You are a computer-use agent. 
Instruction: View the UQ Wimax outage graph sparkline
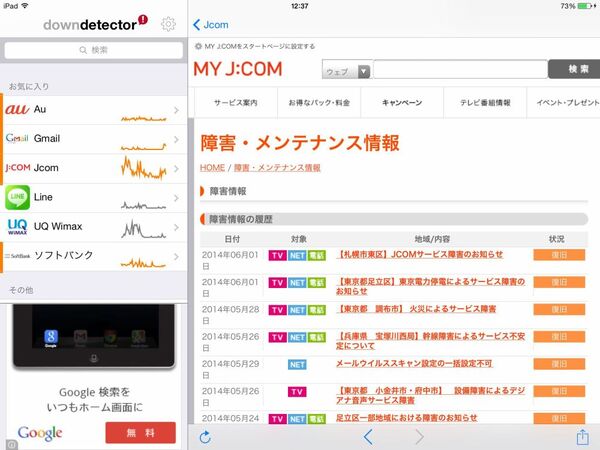(144, 228)
